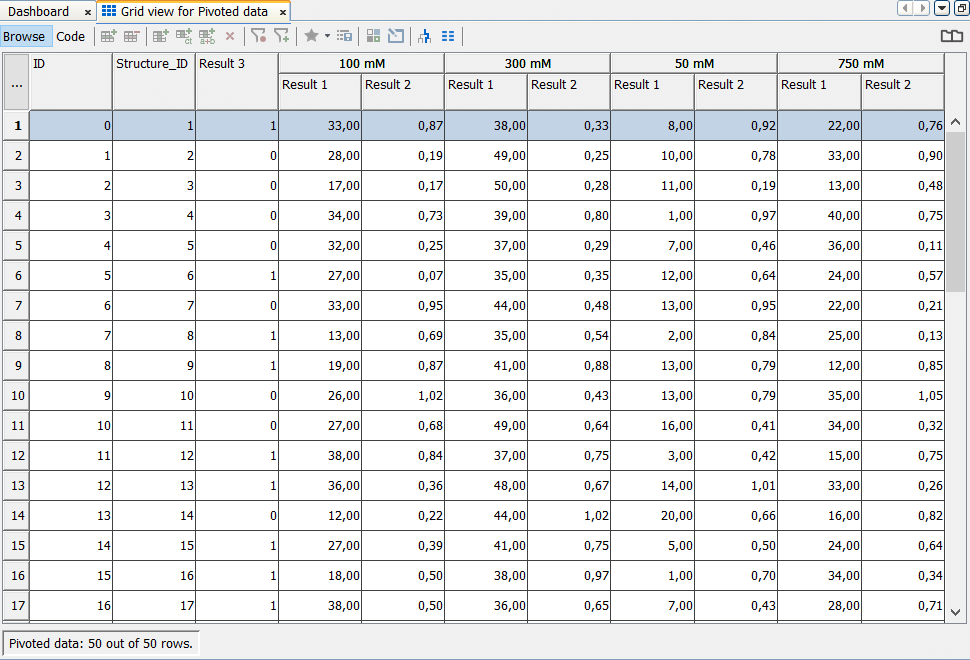Open the book icon at toolbar right
The width and height of the screenshot is (970, 660).
click(952, 36)
